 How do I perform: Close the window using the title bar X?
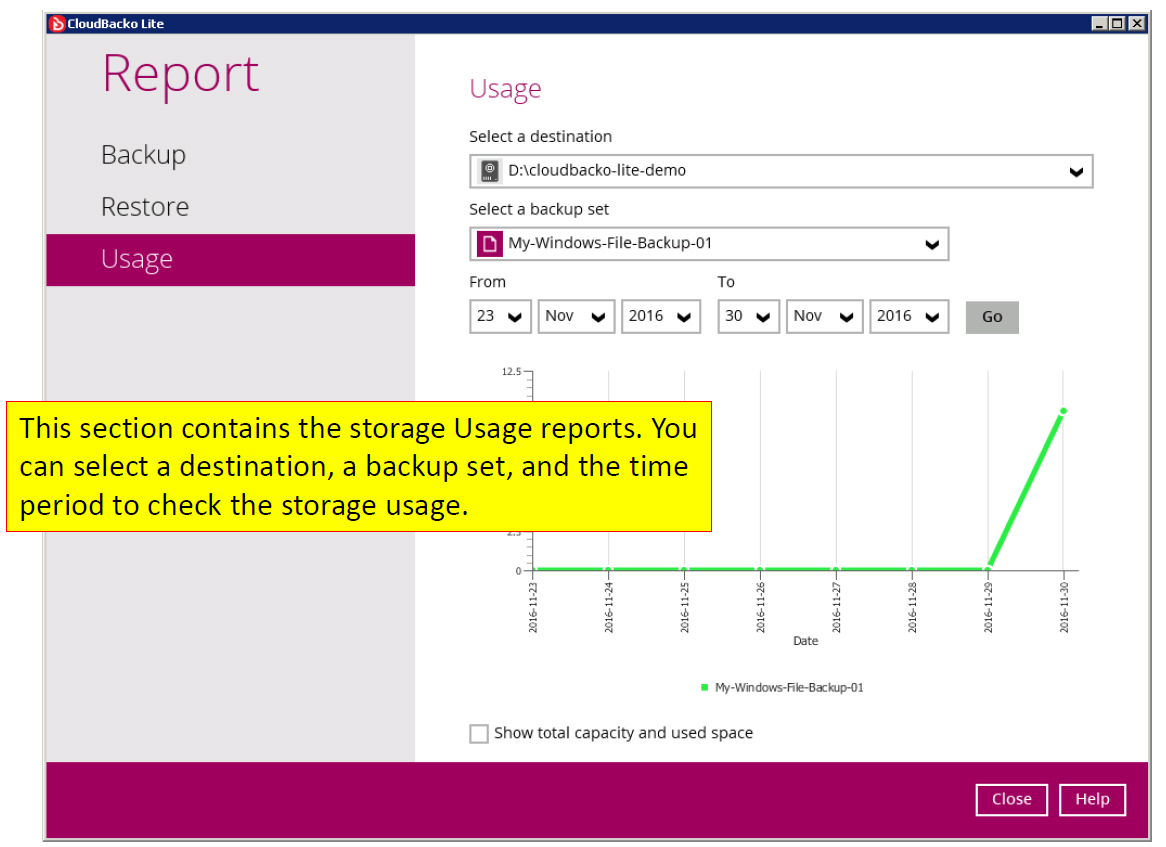tap(1136, 24)
